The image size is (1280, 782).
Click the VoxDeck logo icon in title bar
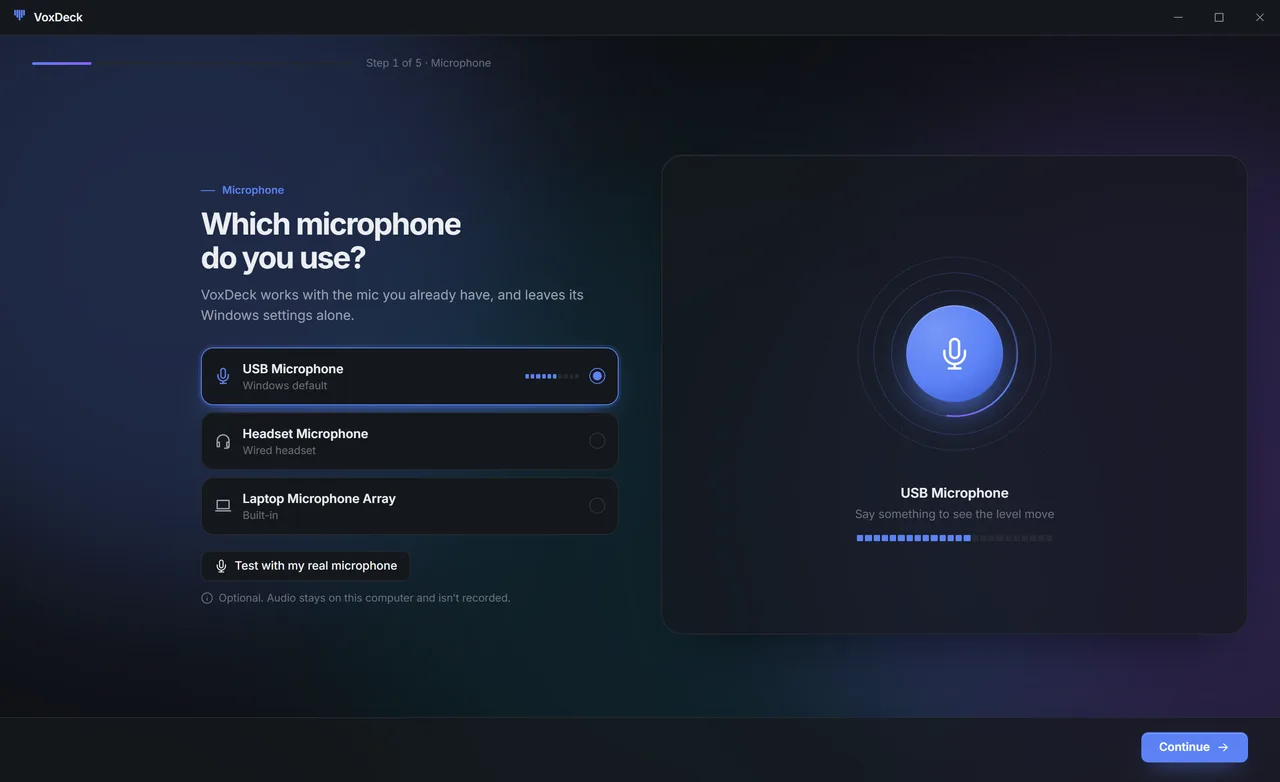19,16
